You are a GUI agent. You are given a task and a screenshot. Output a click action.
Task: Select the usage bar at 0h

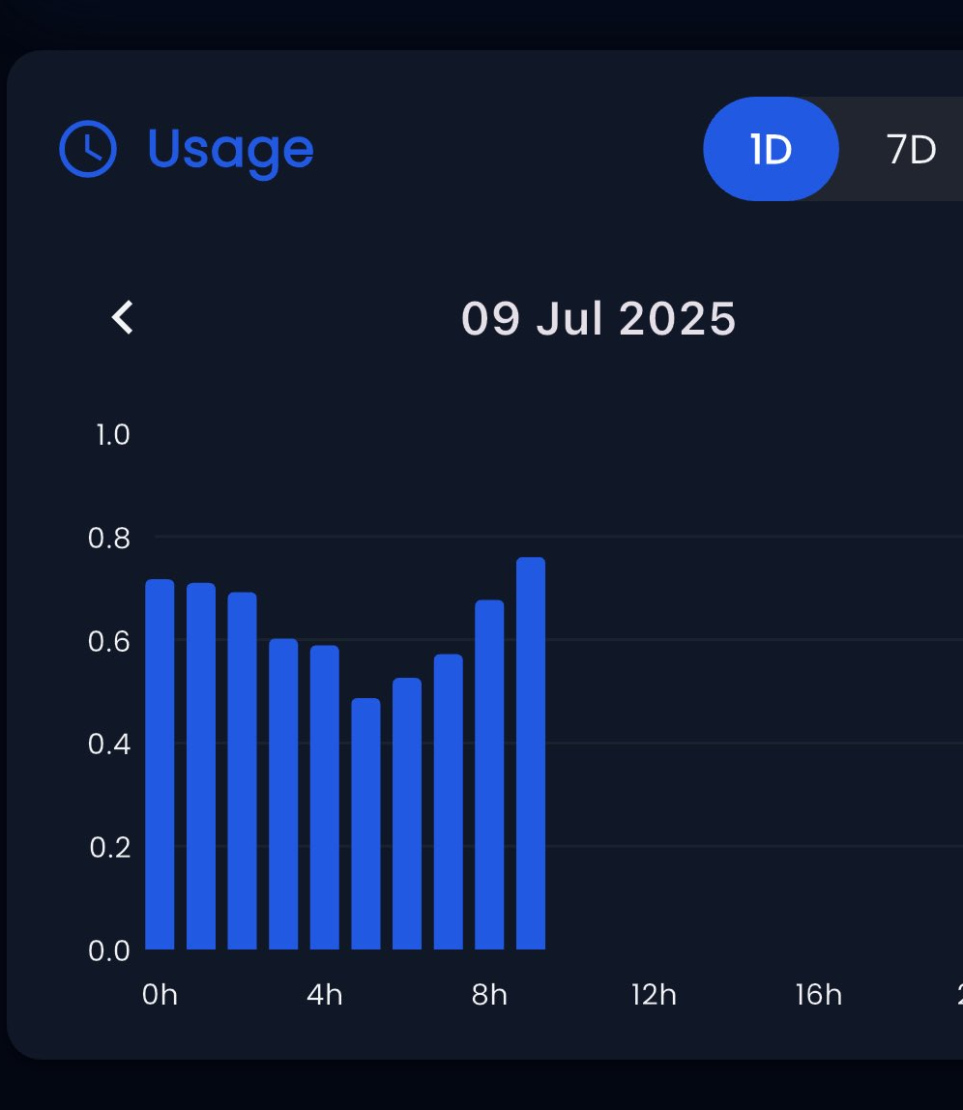tap(160, 765)
